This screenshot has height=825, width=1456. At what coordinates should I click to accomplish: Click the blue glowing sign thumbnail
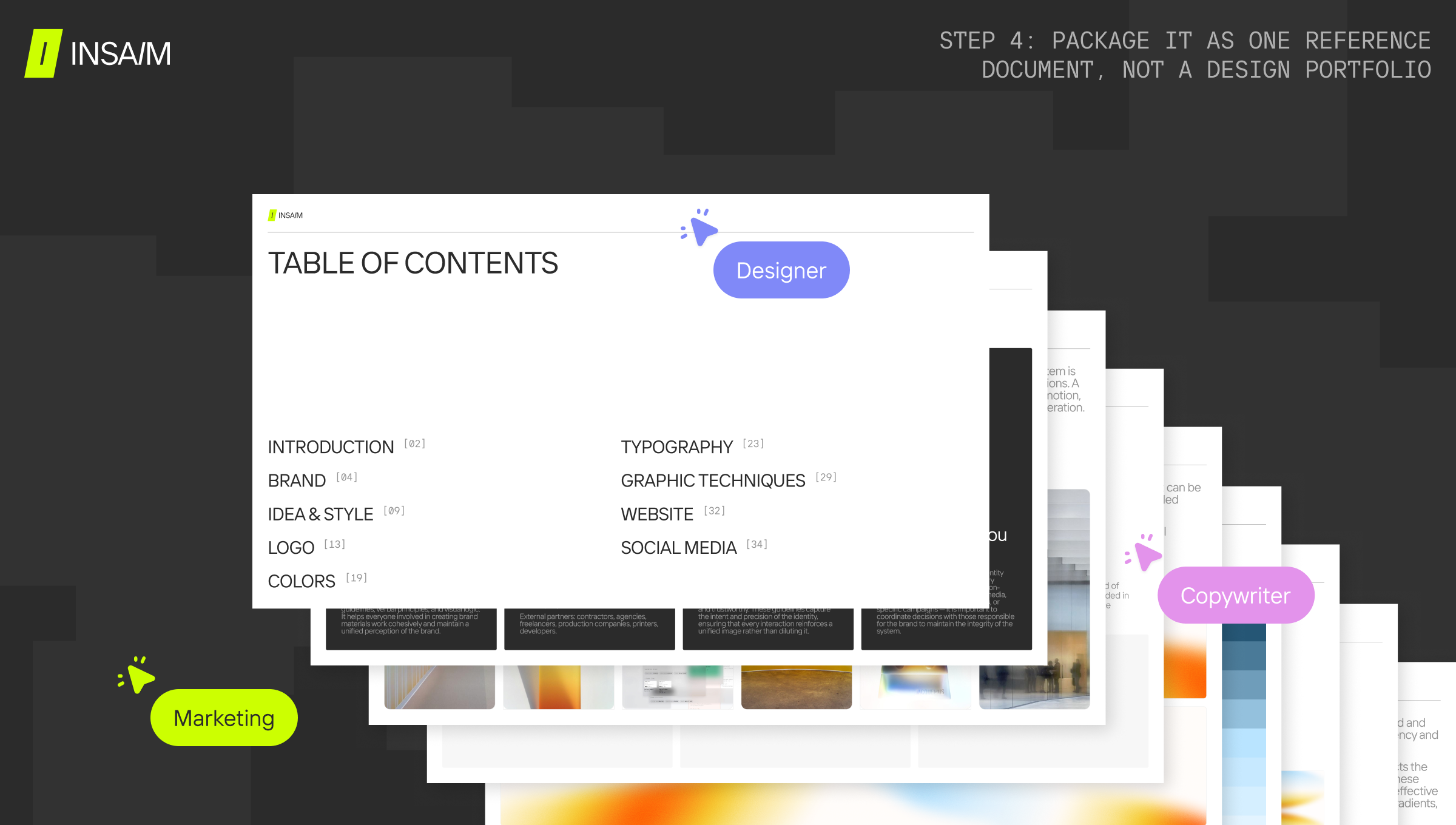pos(915,687)
